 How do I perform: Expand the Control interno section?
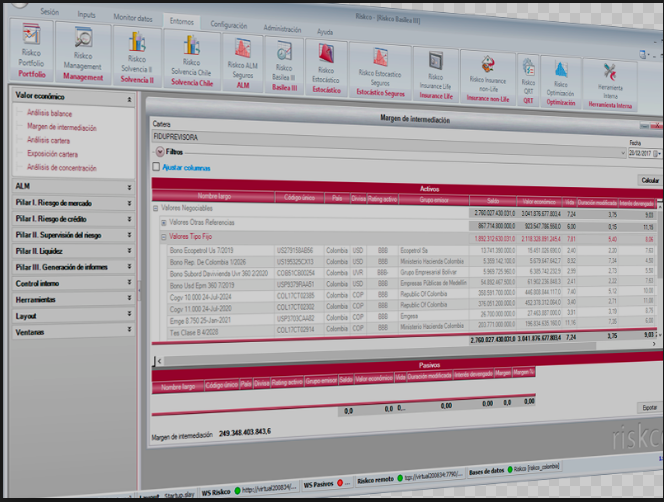129,282
